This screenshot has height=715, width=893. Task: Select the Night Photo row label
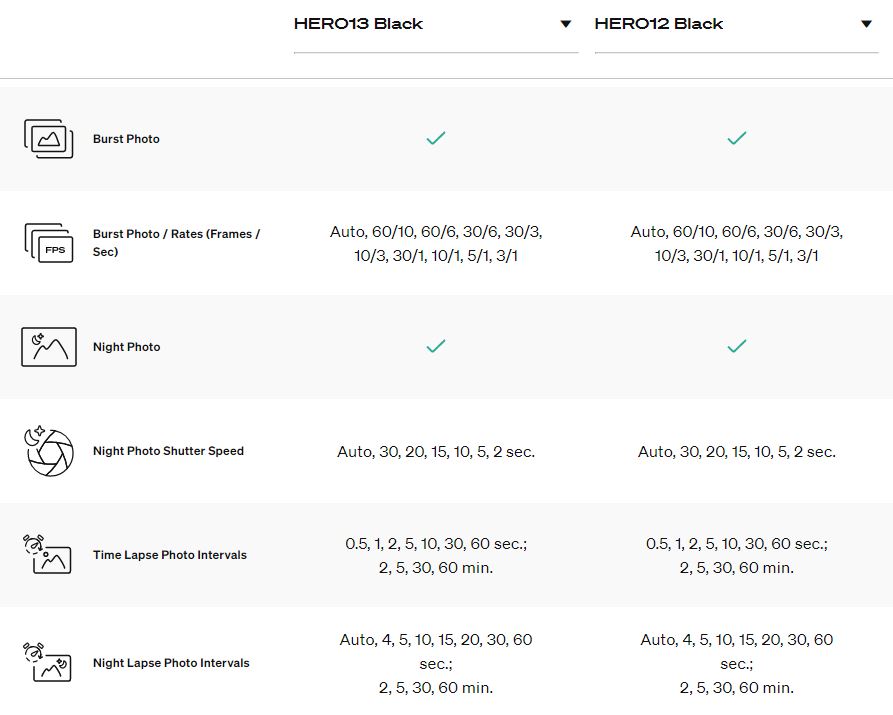tap(126, 347)
